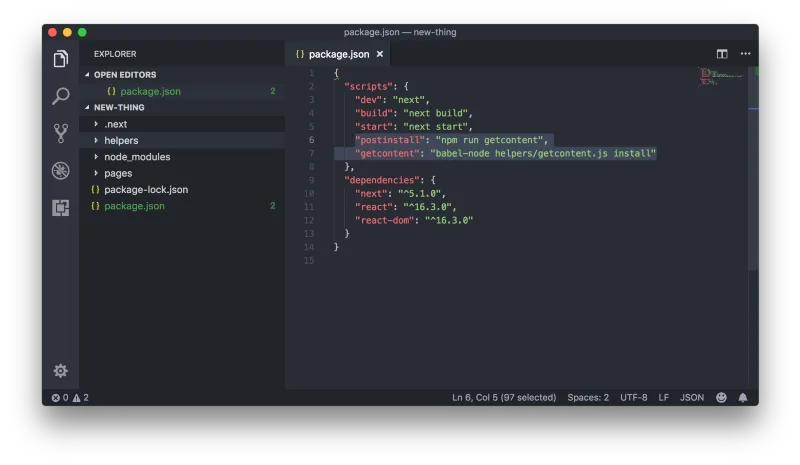Close the package.json editor tab
The height and width of the screenshot is (465, 800).
point(380,54)
